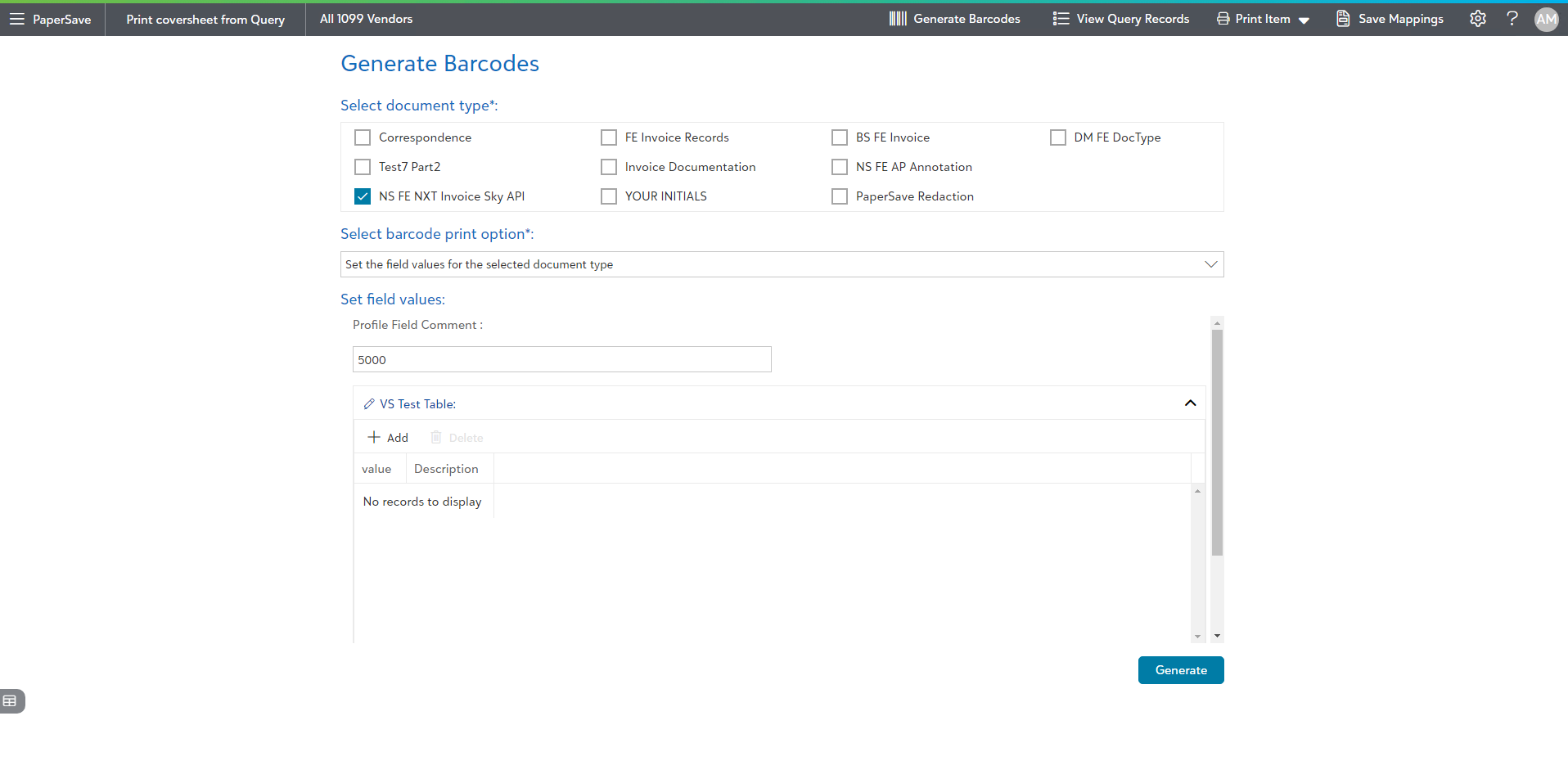Expand the Print Item dropdown menu
This screenshot has height=779, width=1568.
click(x=1304, y=20)
